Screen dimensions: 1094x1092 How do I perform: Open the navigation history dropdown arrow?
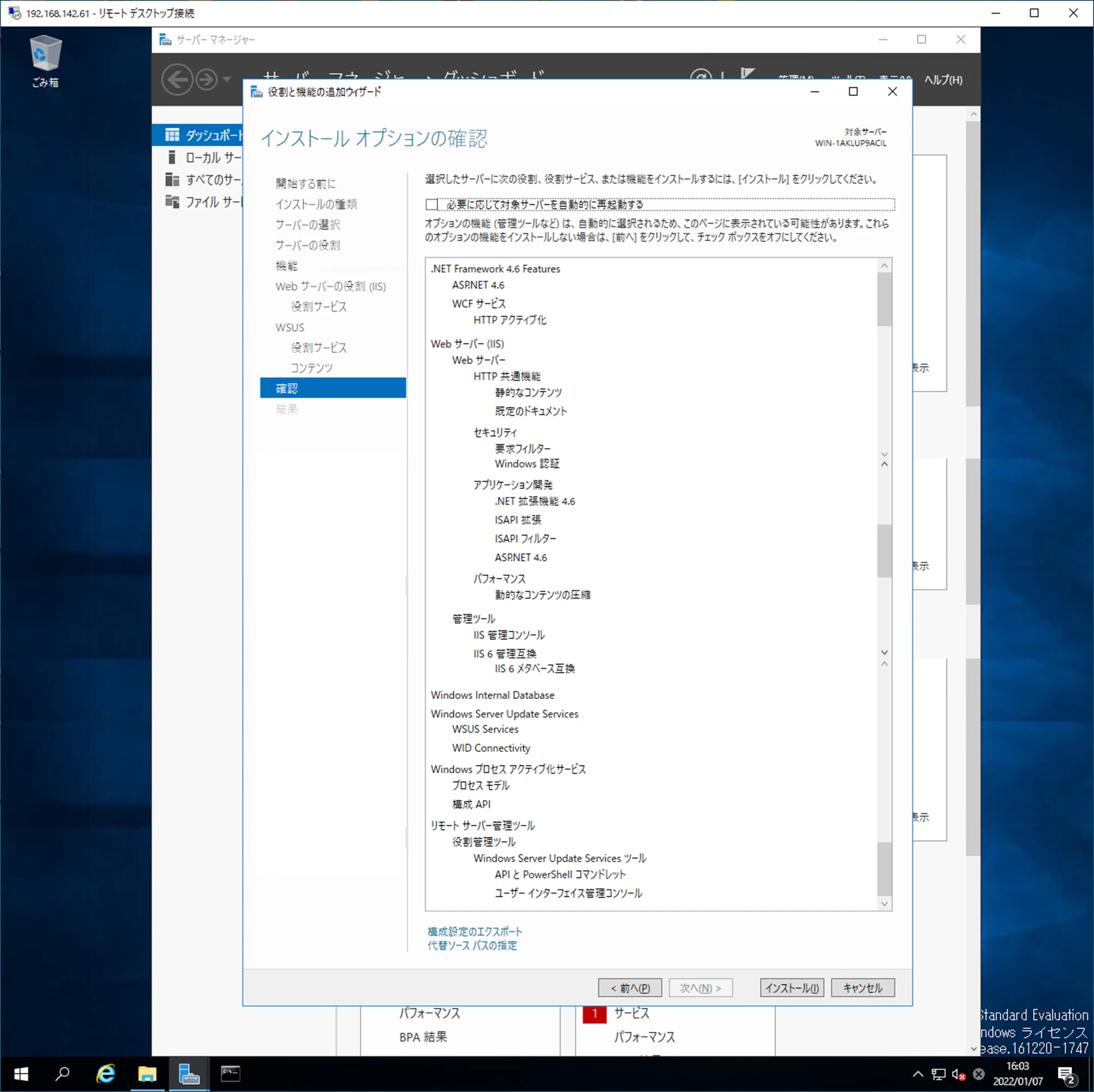226,79
